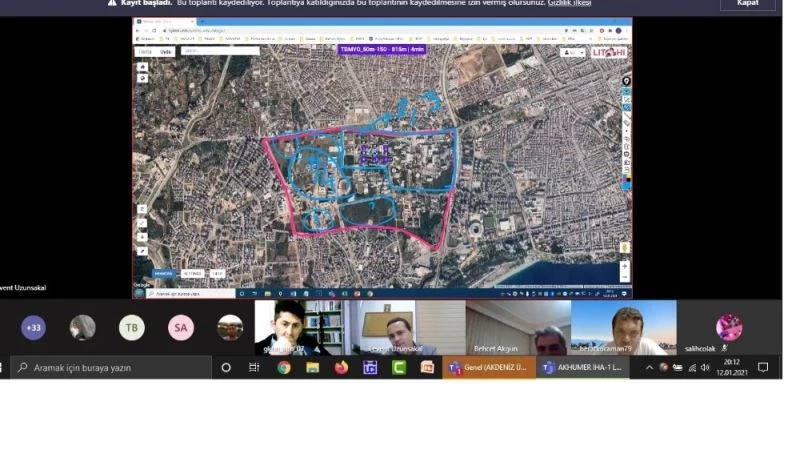Click the green app icon on taskbar
The image size is (800, 450).
tap(399, 368)
